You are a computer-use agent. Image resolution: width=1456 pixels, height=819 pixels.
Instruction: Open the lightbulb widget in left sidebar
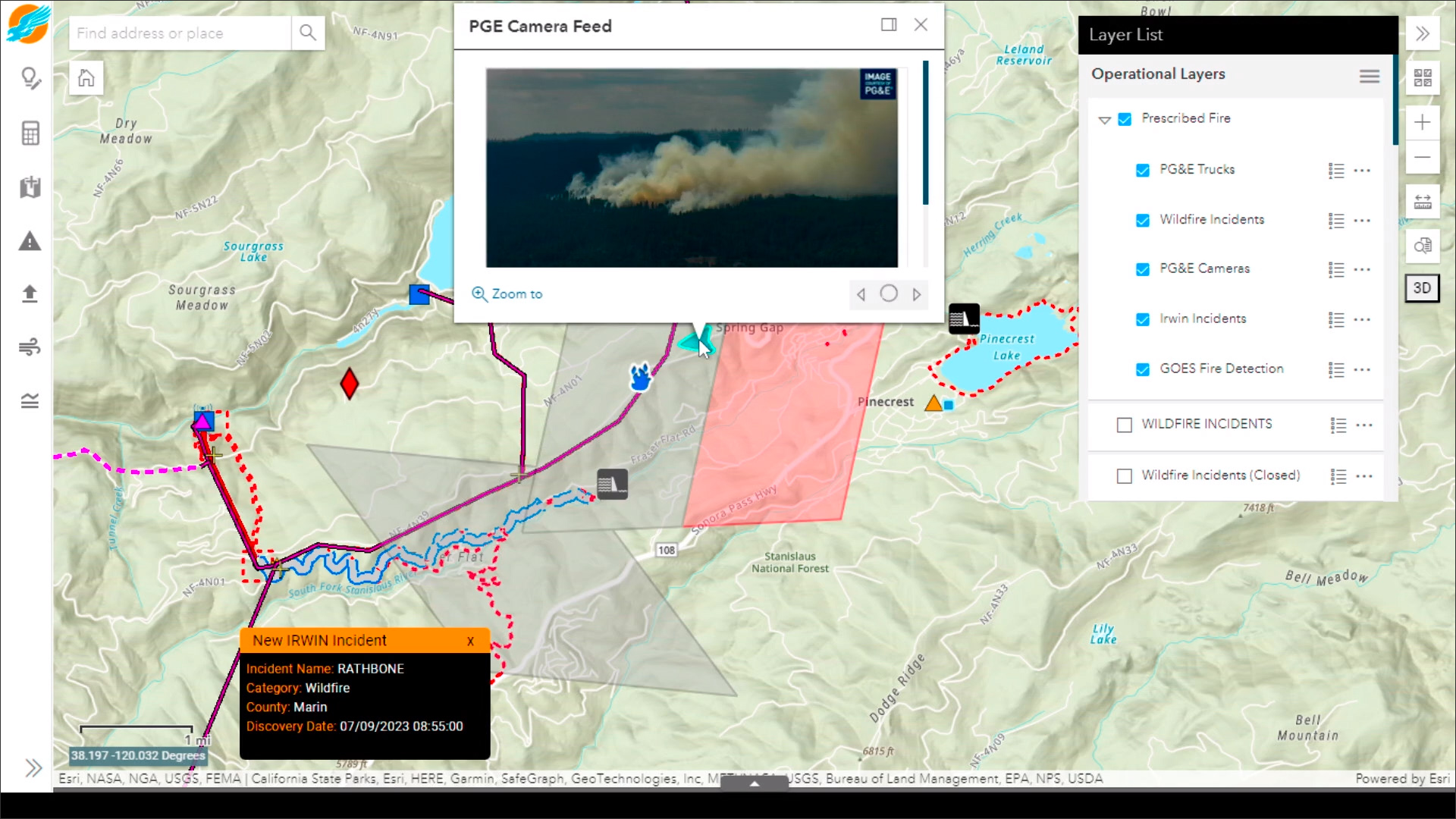coord(30,78)
